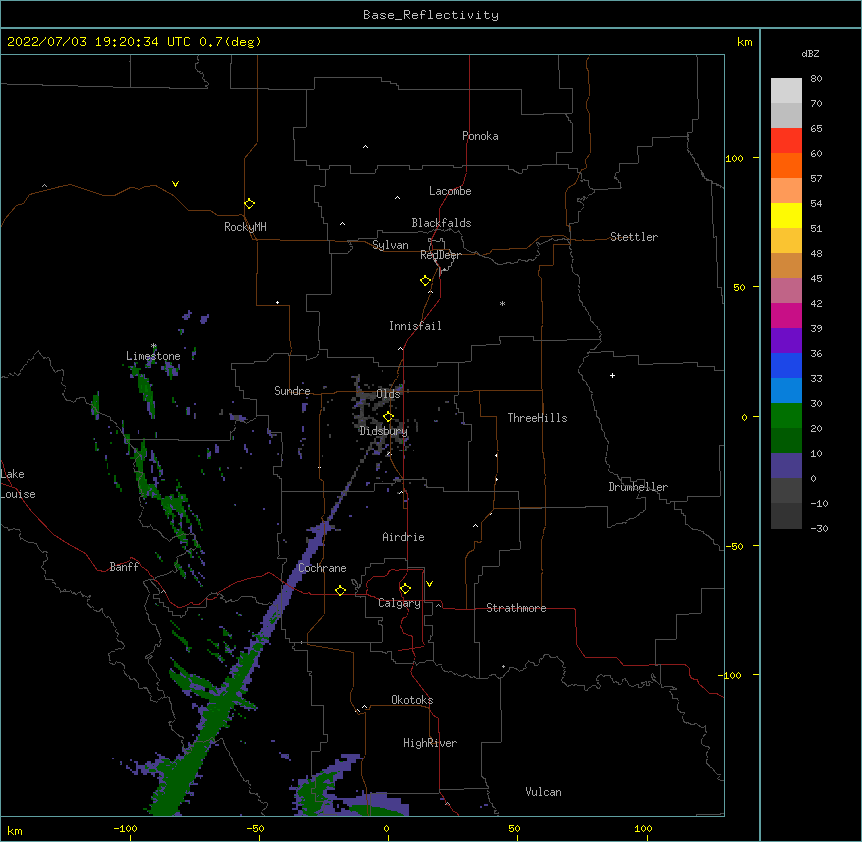Select the Okotoks label

coord(412,700)
